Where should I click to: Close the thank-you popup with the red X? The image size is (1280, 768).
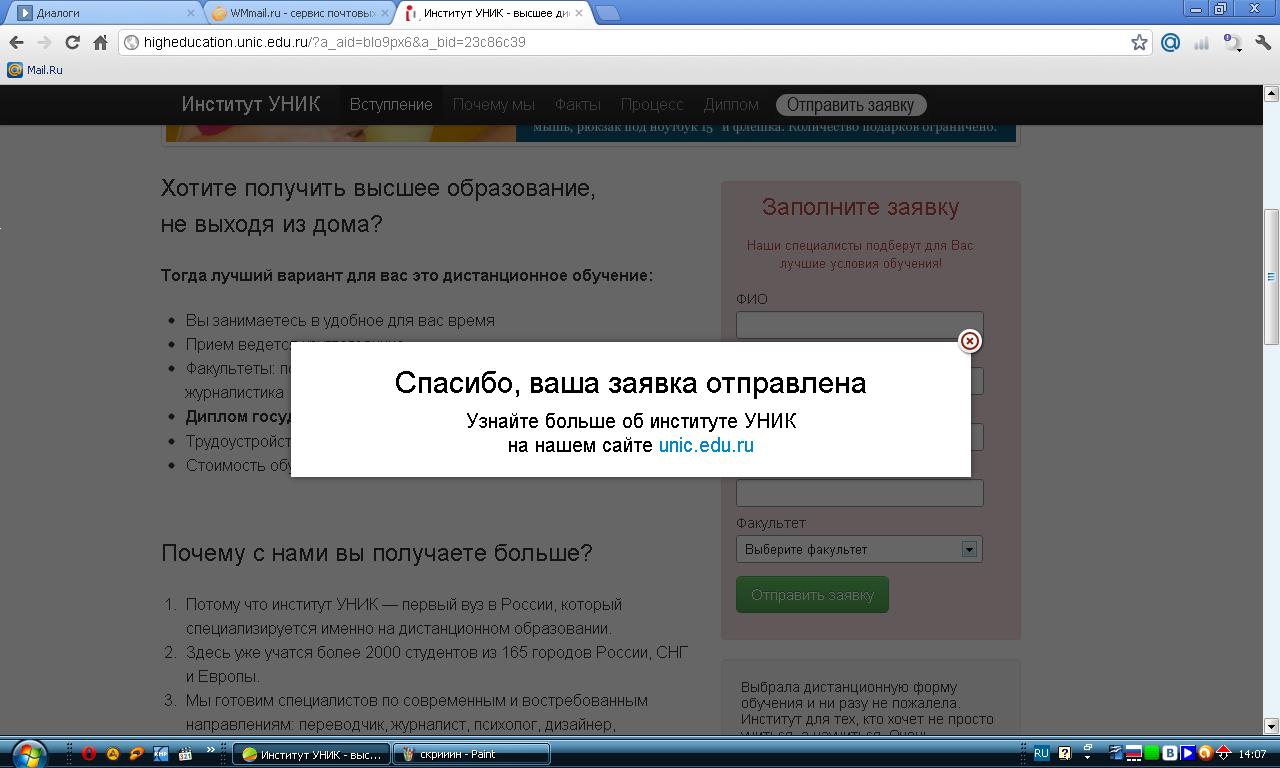(969, 341)
